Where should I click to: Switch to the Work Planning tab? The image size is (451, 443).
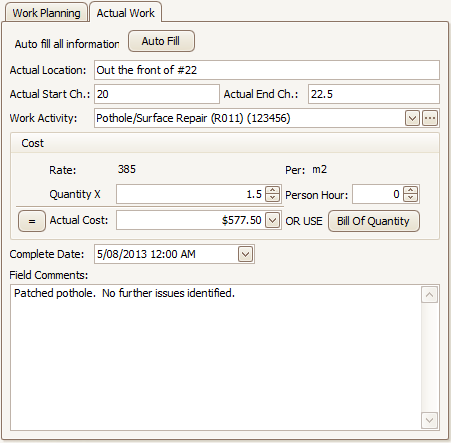46,13
